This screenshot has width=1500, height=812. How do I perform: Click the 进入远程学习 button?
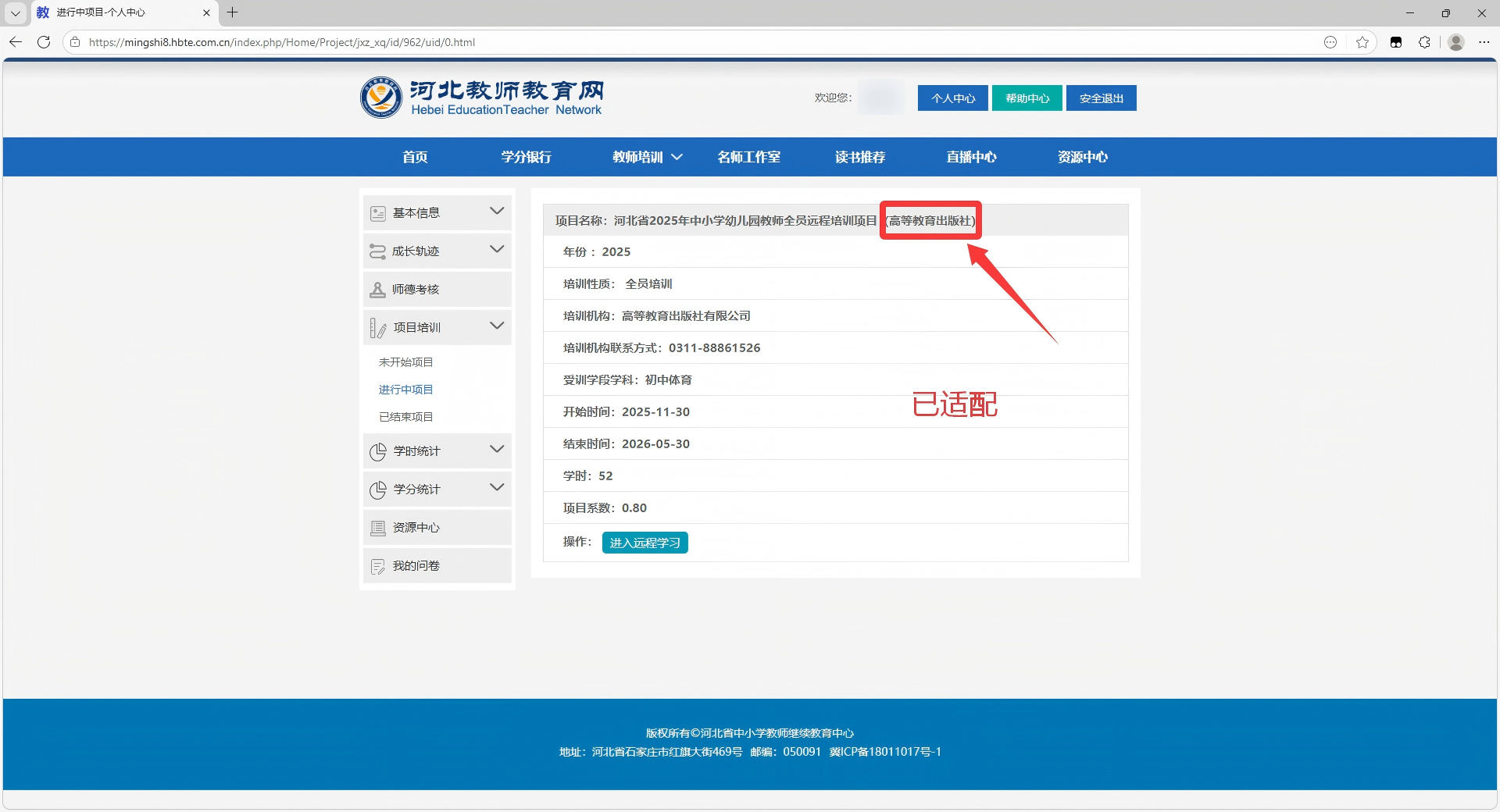pyautogui.click(x=645, y=543)
